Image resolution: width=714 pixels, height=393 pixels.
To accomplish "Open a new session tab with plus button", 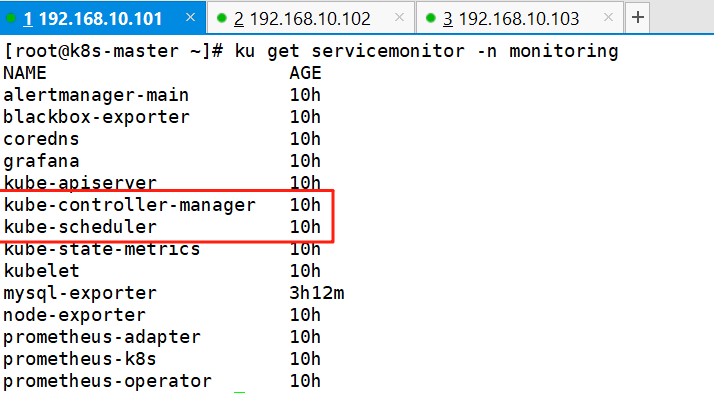I will (638, 18).
